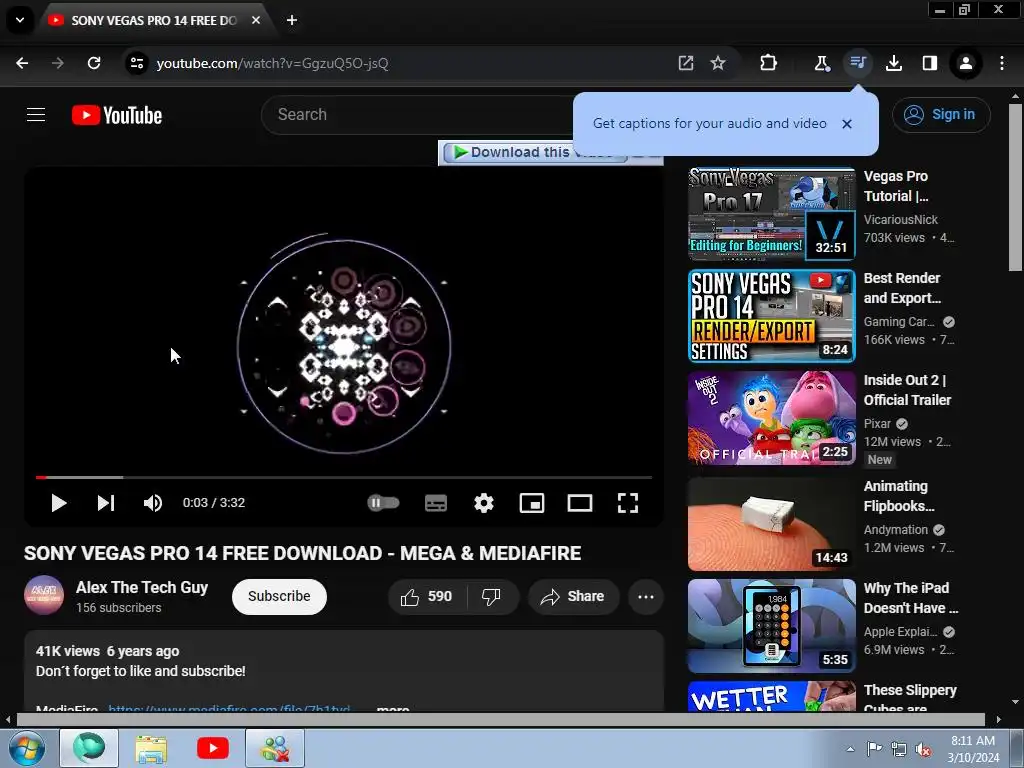Reload the page
This screenshot has height=768, width=1024.
tap(94, 63)
